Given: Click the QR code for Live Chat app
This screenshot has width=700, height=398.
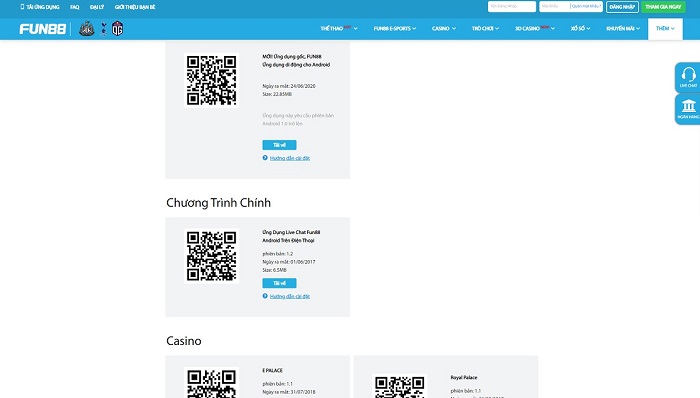Looking at the screenshot, I should tap(212, 256).
